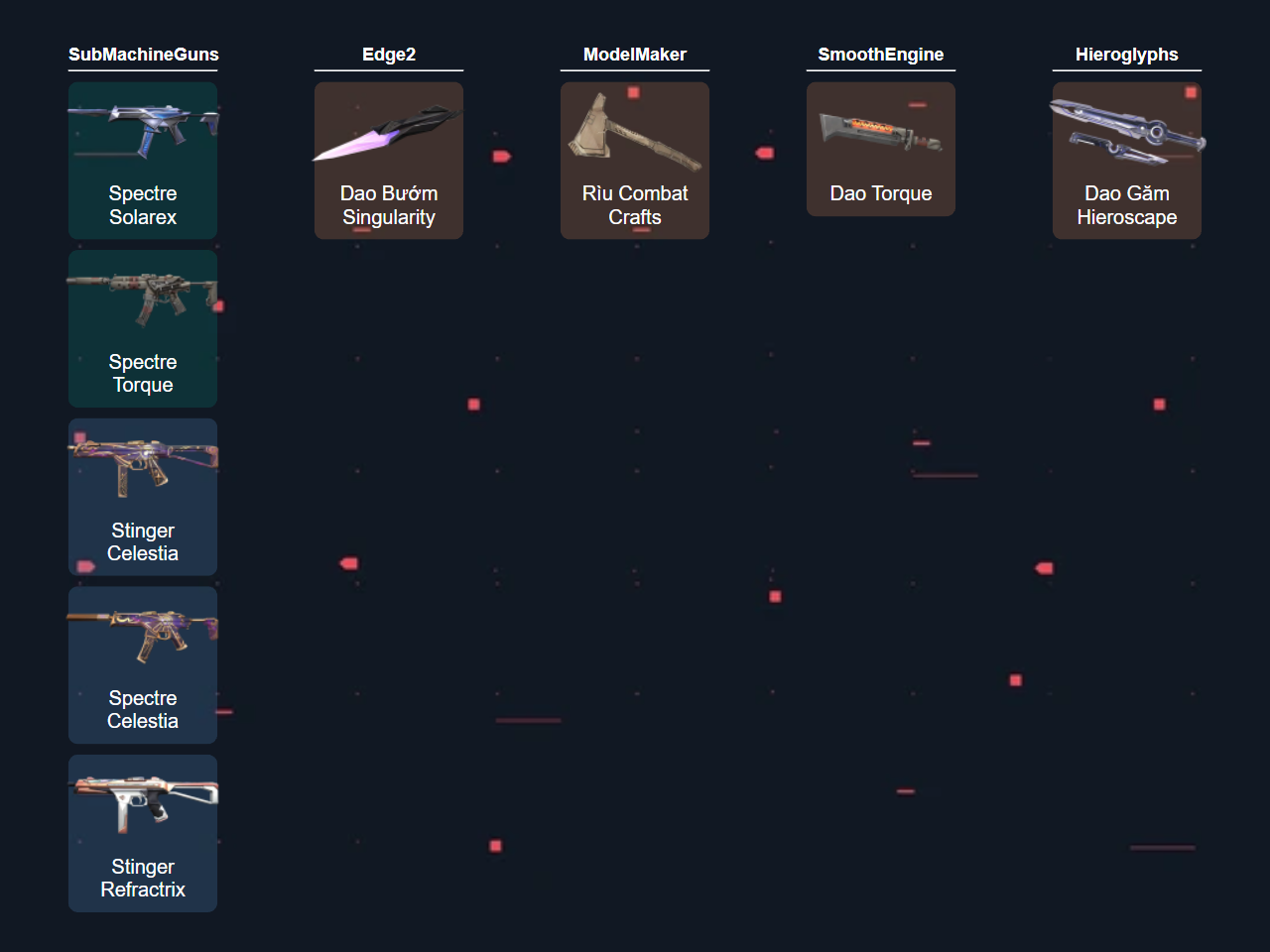This screenshot has width=1270, height=952.
Task: Click the "Rìu Combat Crafts" text
Action: [635, 205]
